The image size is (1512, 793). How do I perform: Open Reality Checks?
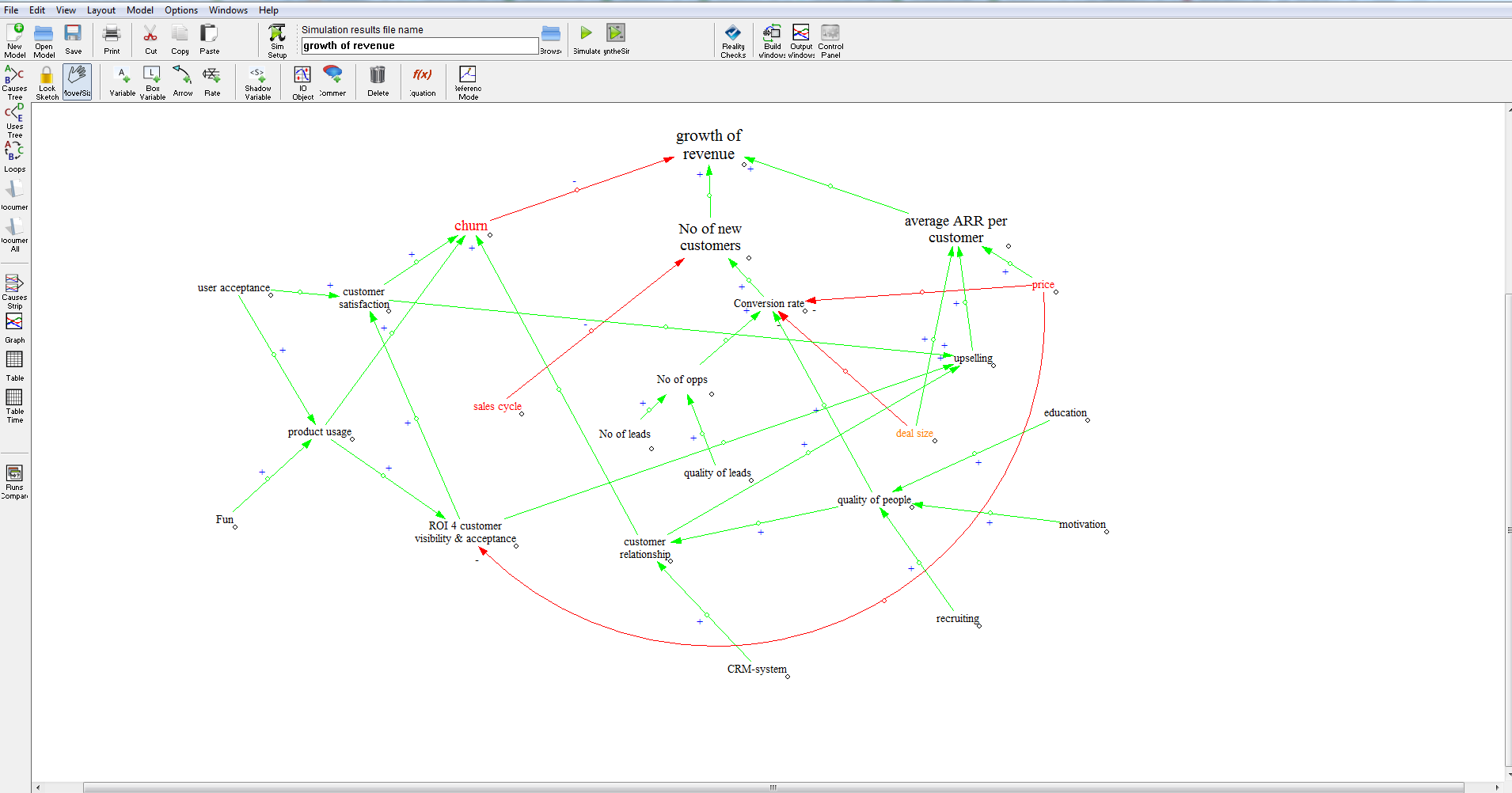[x=733, y=40]
